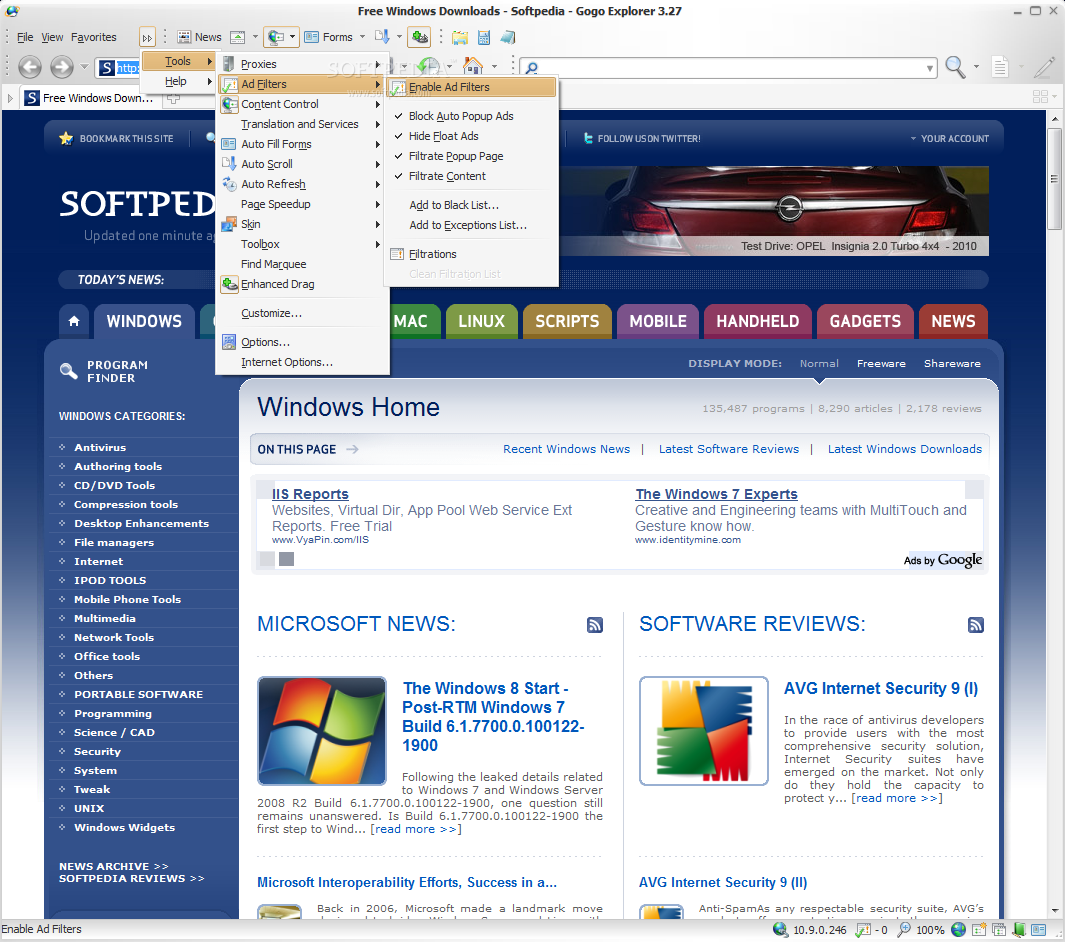Click the Antivirus category link

(100, 448)
